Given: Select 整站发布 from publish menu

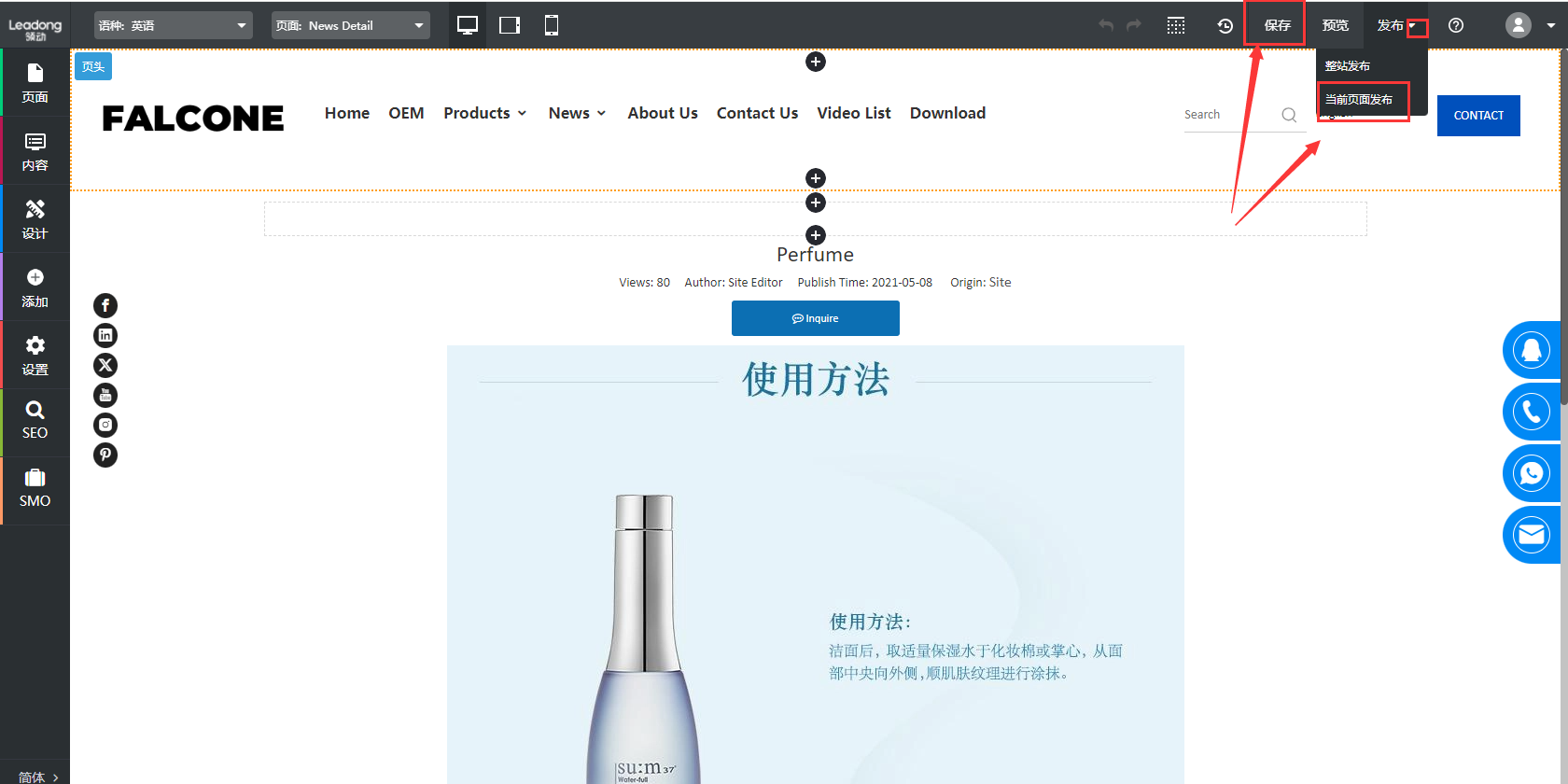Looking at the screenshot, I should [x=1348, y=66].
